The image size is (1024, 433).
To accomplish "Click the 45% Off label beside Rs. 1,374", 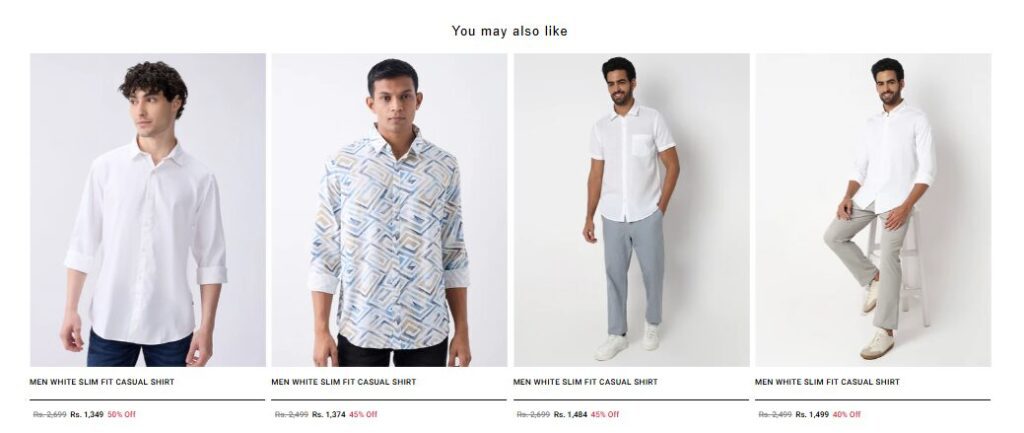I will point(363,414).
